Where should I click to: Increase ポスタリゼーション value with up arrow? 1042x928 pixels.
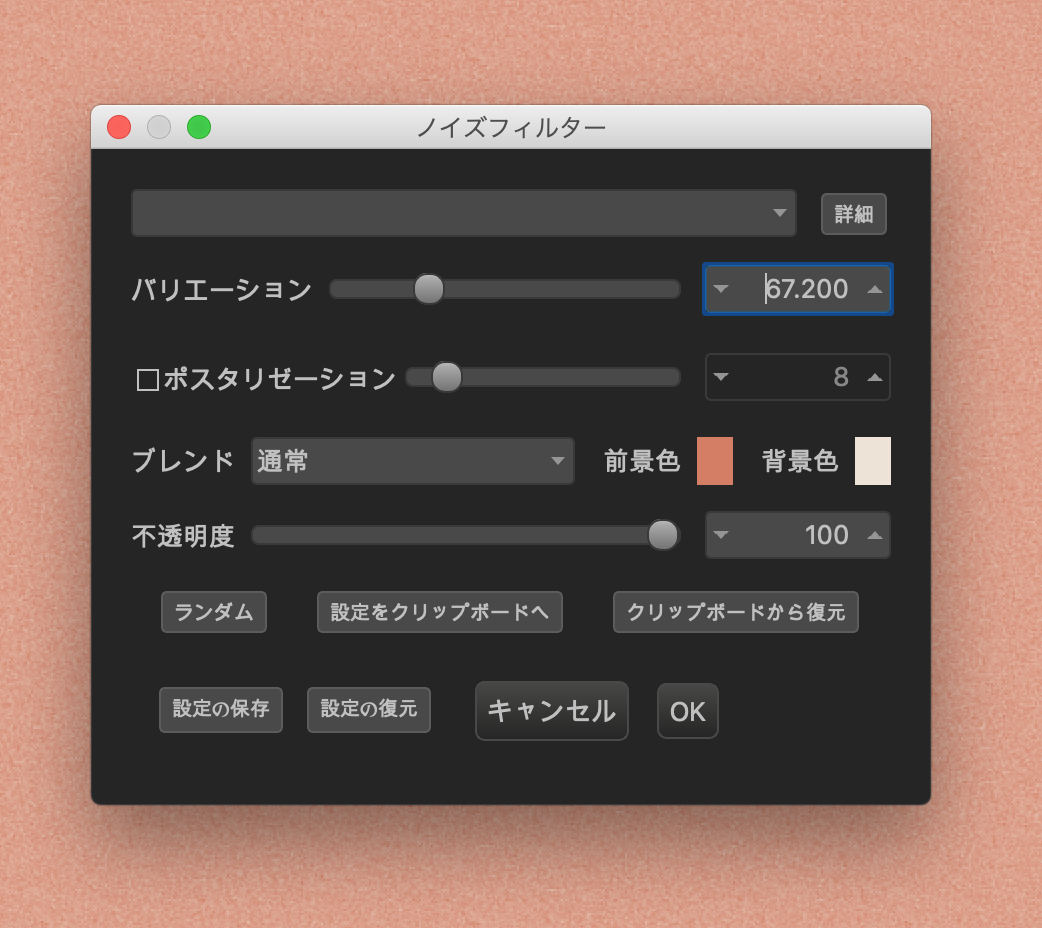pos(875,377)
